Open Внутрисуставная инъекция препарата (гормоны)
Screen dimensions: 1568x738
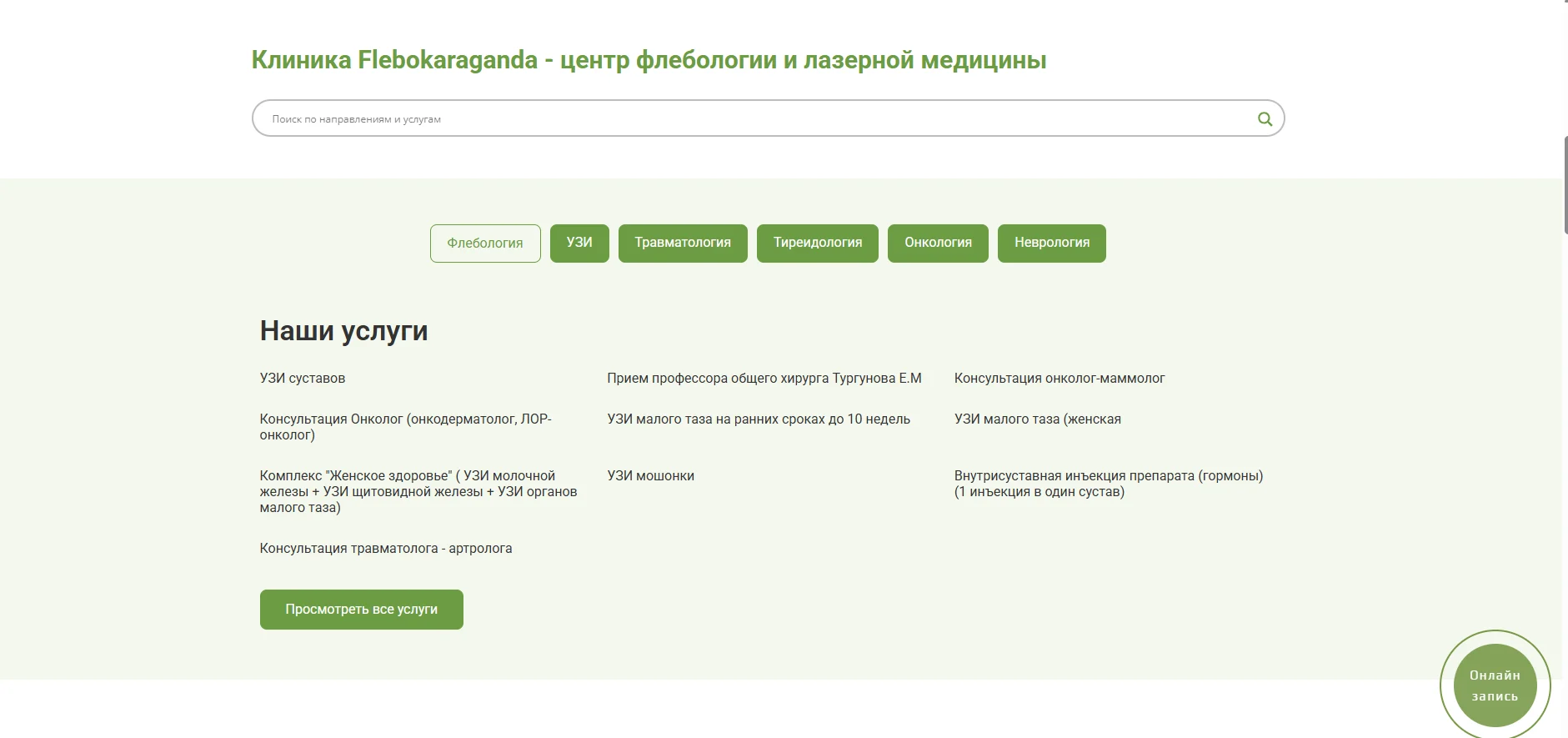tap(1109, 484)
